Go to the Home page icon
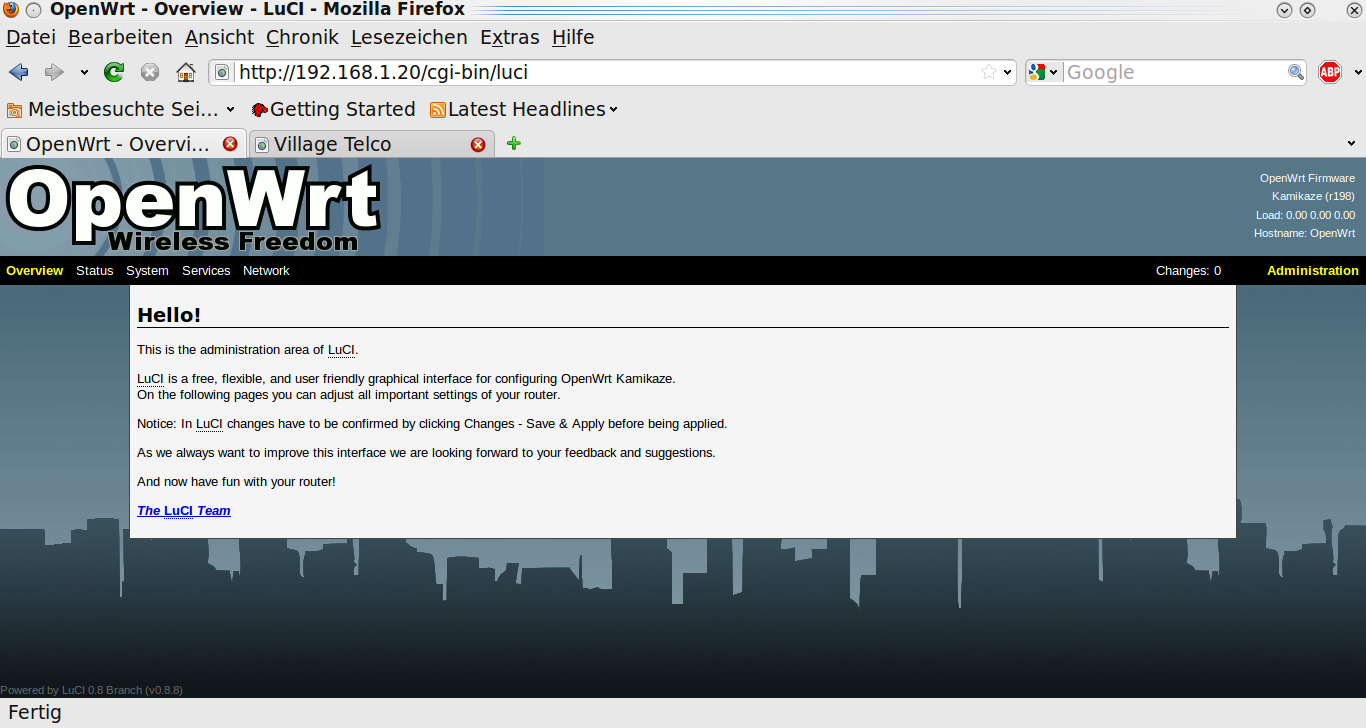 pyautogui.click(x=186, y=72)
